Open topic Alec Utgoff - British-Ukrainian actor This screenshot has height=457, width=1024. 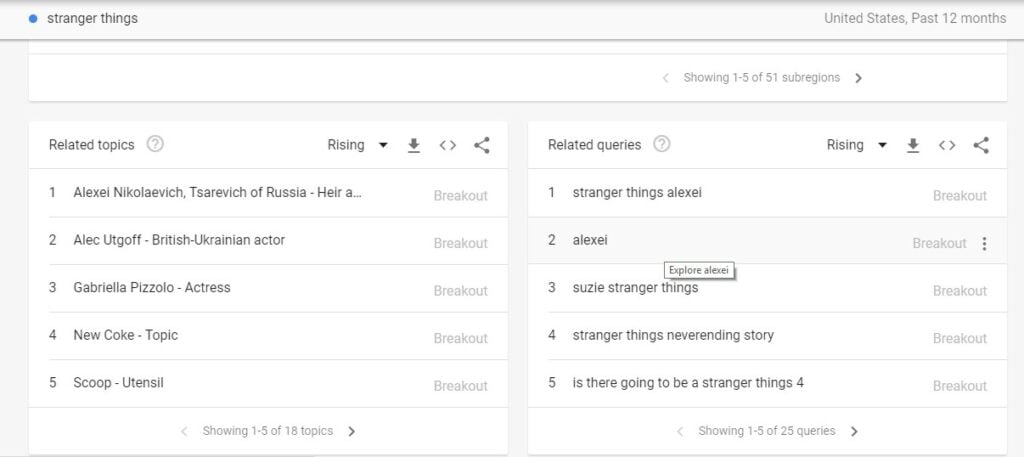pos(179,240)
